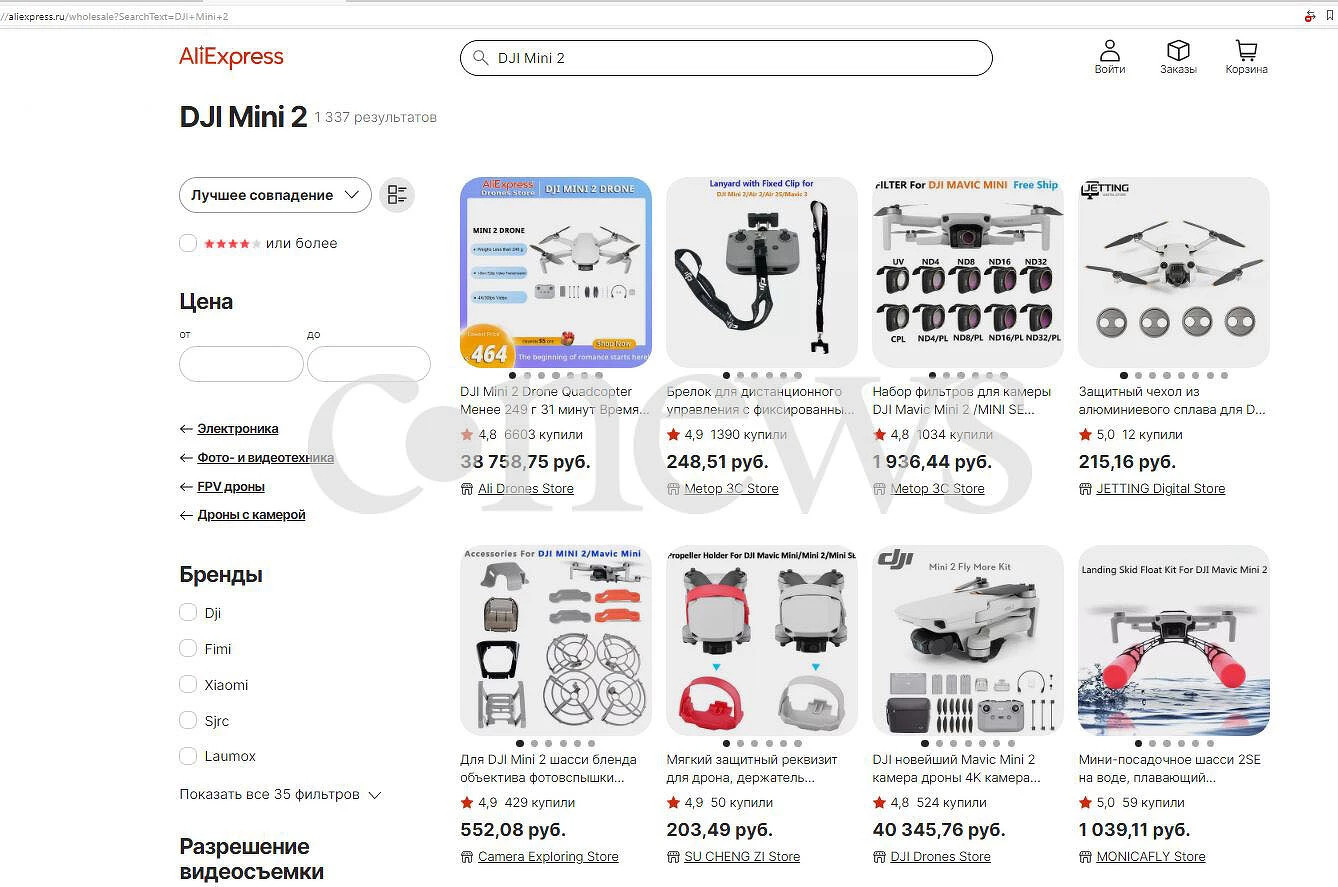Expand Показать все 35 фильтров
The height and width of the screenshot is (887, 1338).
pos(280,794)
